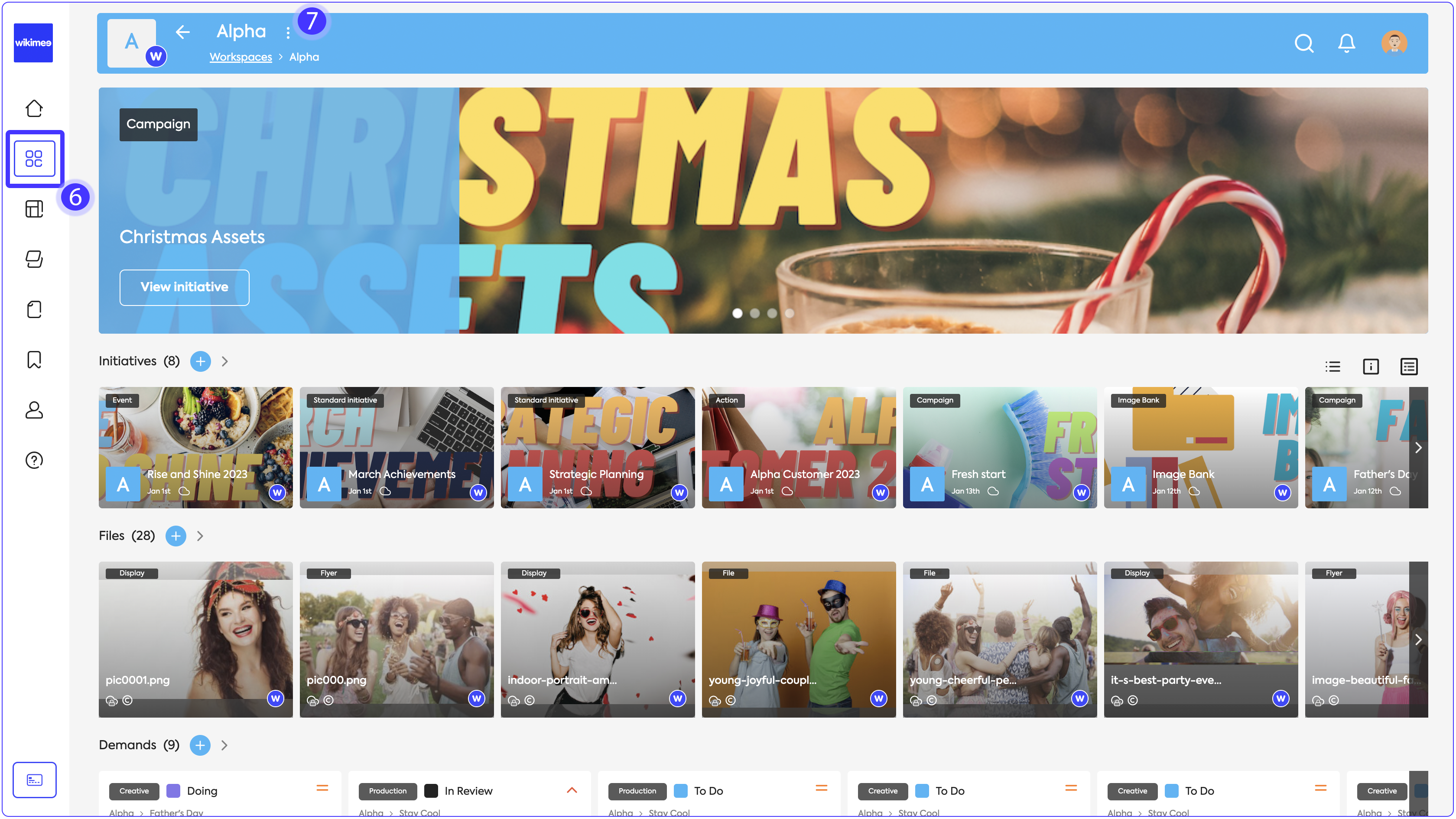Expand the Initiatives section chevron
This screenshot has width=1456, height=819.
click(x=225, y=361)
